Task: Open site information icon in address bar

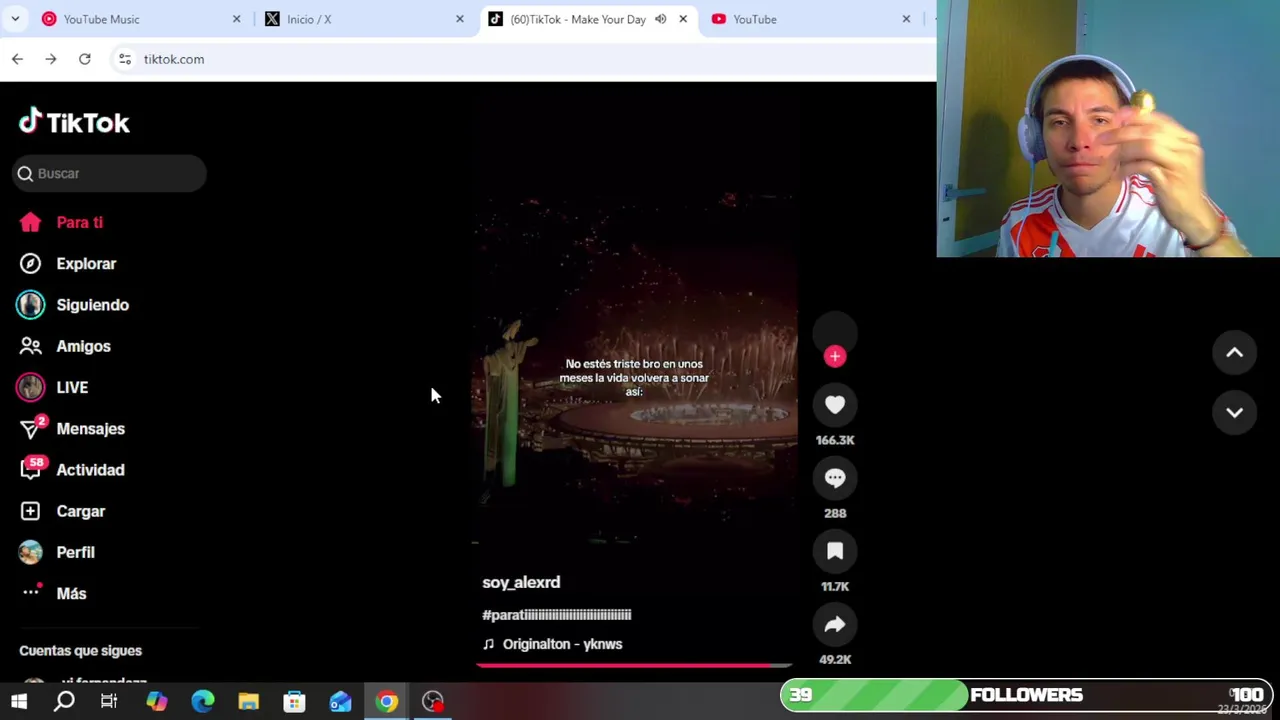Action: pyautogui.click(x=125, y=59)
